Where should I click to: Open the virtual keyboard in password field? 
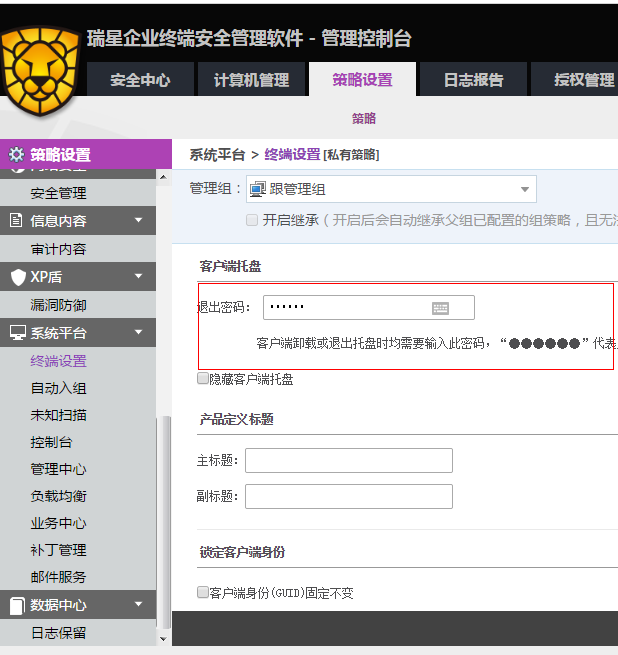click(440, 308)
